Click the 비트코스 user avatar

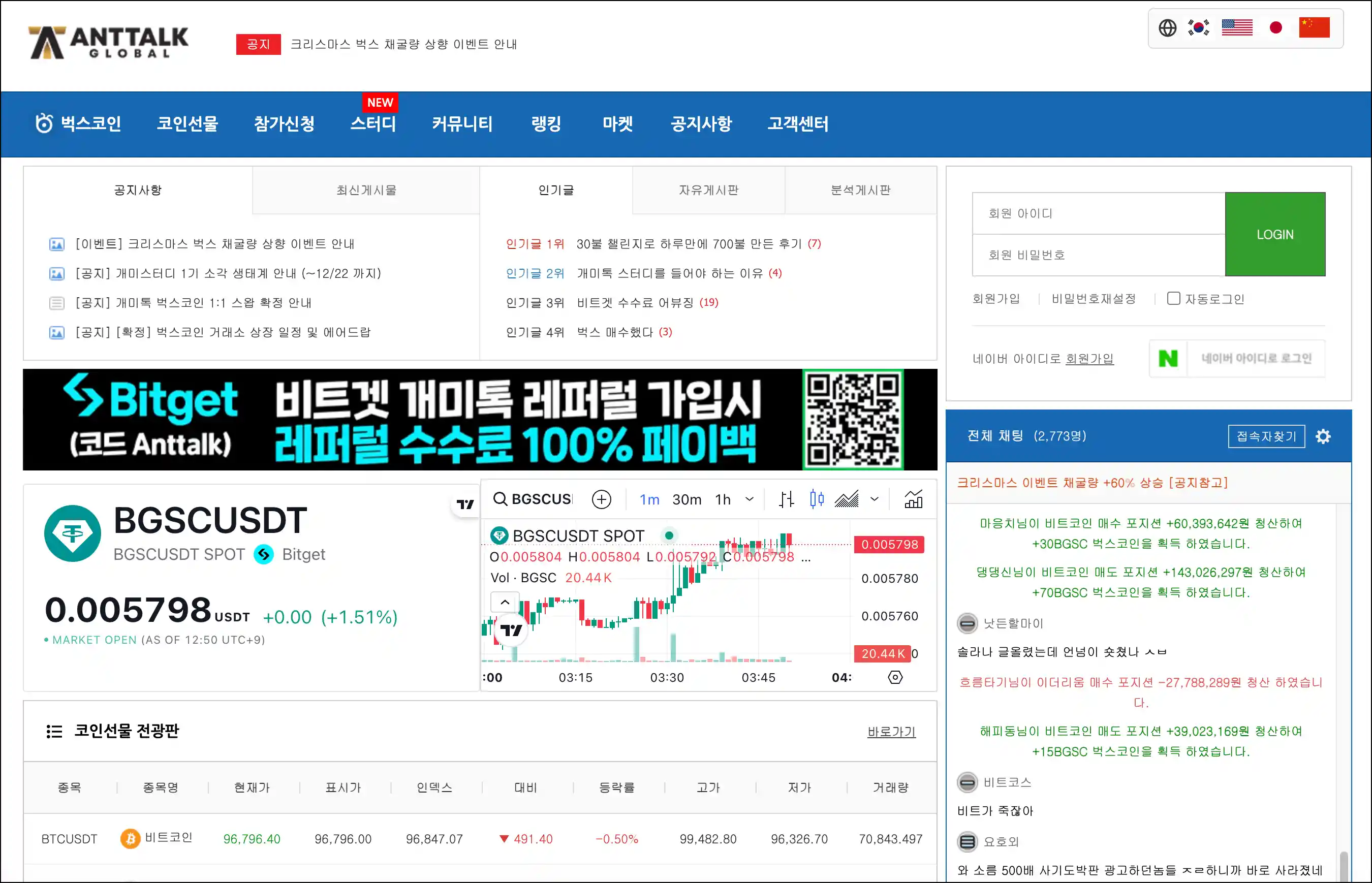[x=967, y=782]
